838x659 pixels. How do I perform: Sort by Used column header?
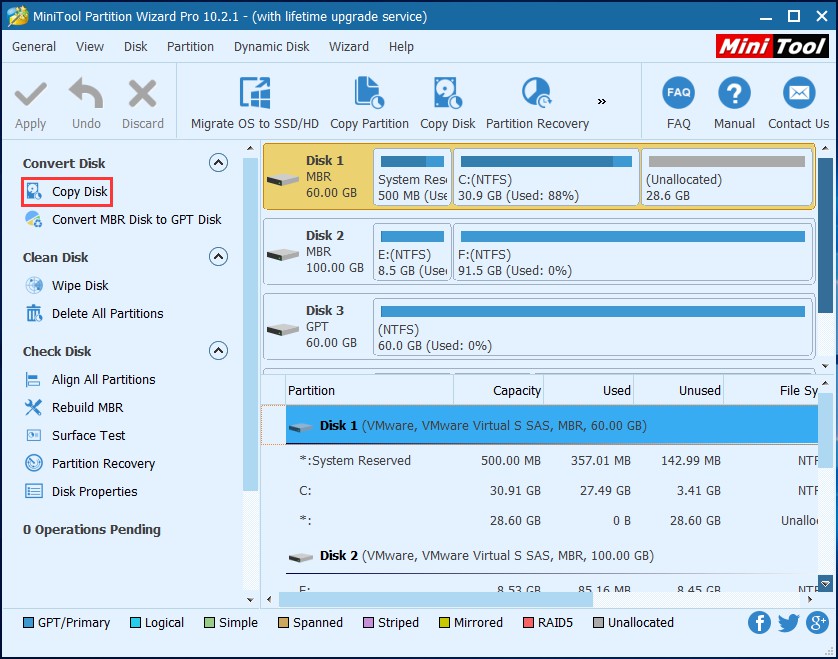point(588,391)
